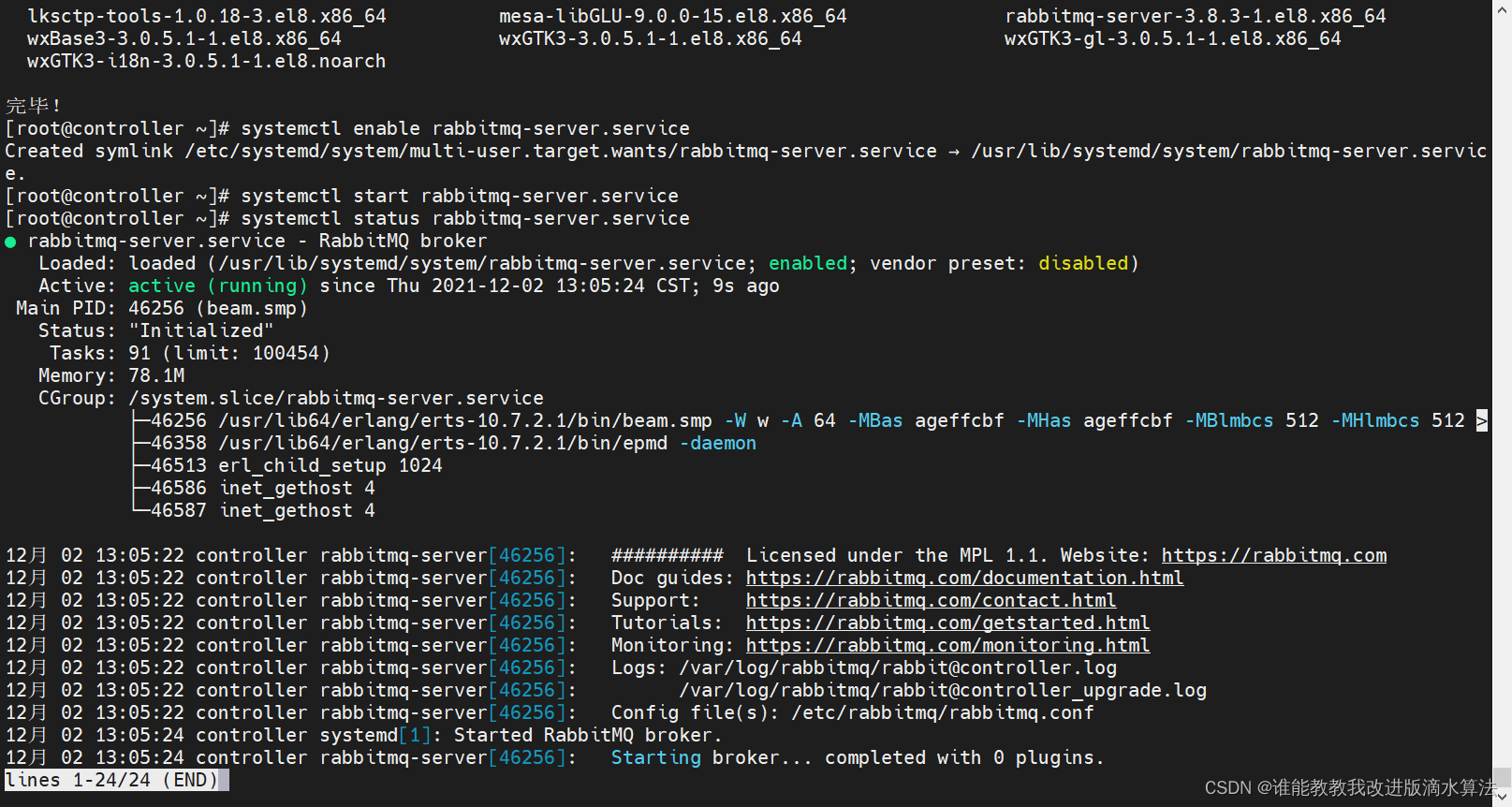Click the 'lines 1-24/24 (END)' pager status
This screenshot has height=807, width=1512.
click(x=111, y=780)
